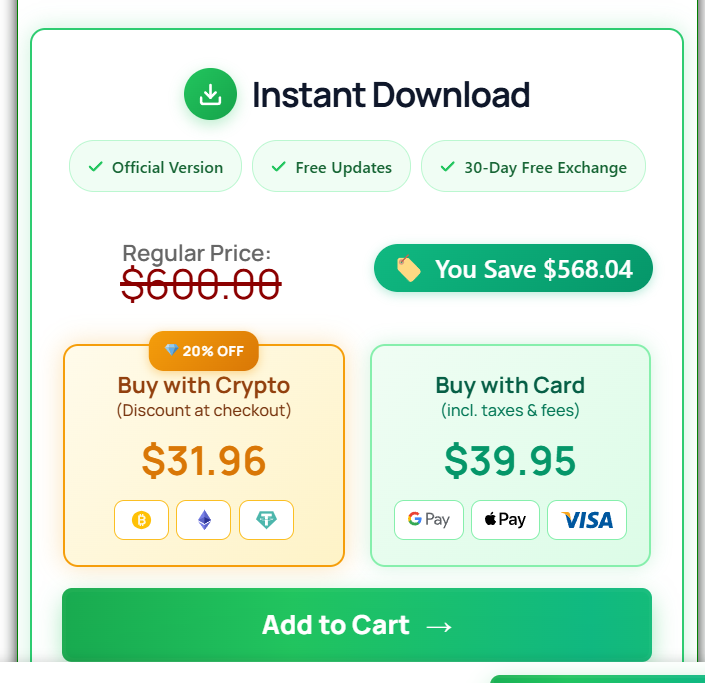
Task: Click the Instant Download heading
Action: coord(391,95)
